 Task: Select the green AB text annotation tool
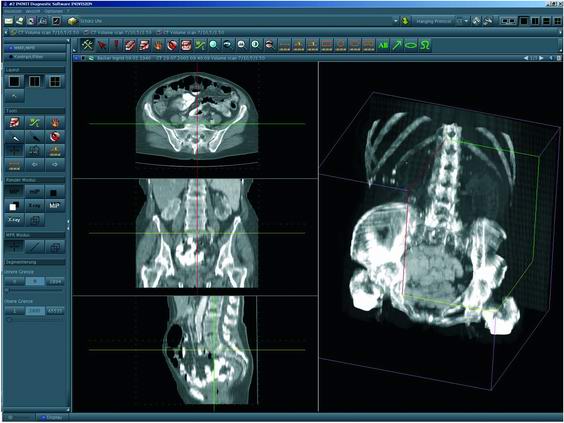[383, 45]
